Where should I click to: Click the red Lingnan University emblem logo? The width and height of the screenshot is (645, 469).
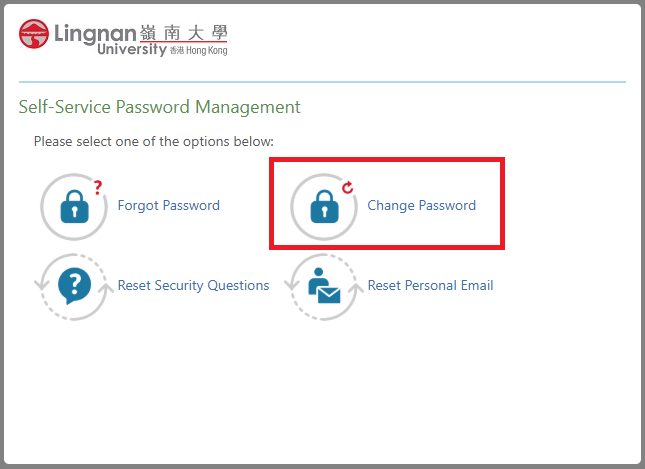coord(34,34)
